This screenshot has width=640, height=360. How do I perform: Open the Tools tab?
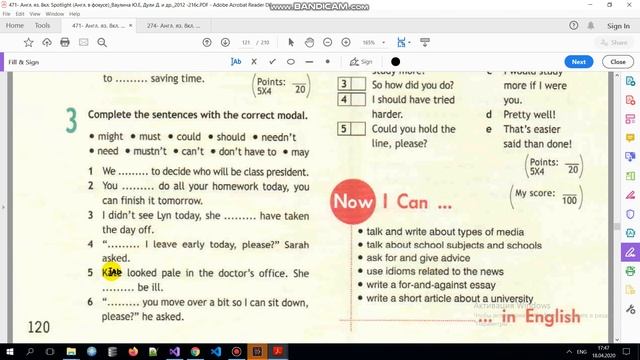[x=42, y=25]
